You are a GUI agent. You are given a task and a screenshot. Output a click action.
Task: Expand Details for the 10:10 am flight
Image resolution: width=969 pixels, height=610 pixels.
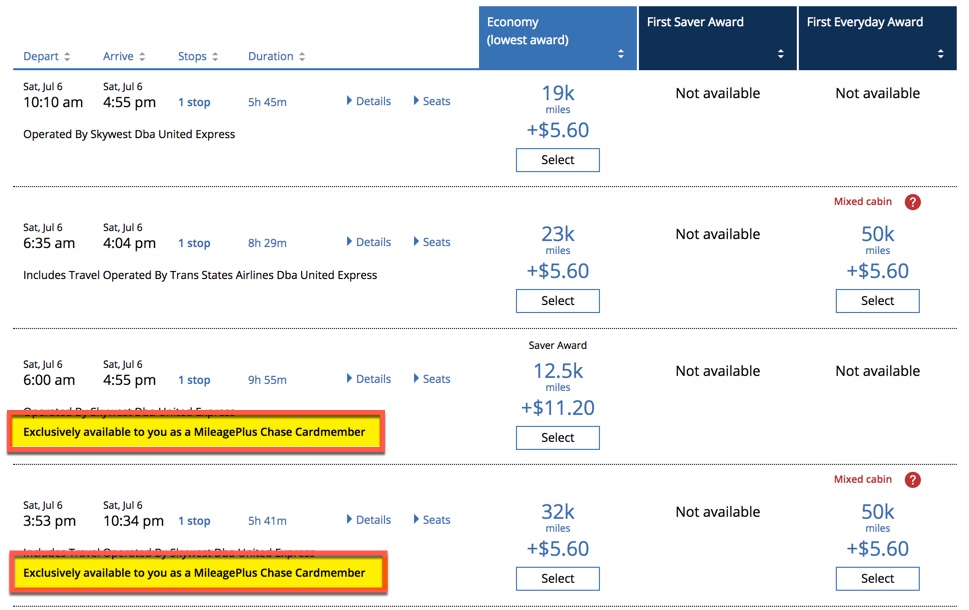coord(369,101)
